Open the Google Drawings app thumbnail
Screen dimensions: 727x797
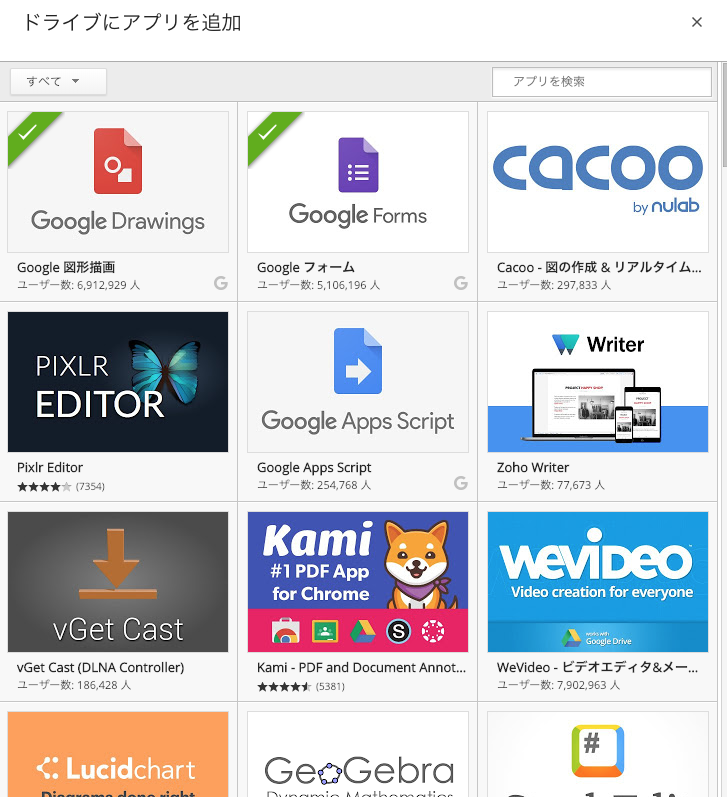pyautogui.click(x=118, y=182)
